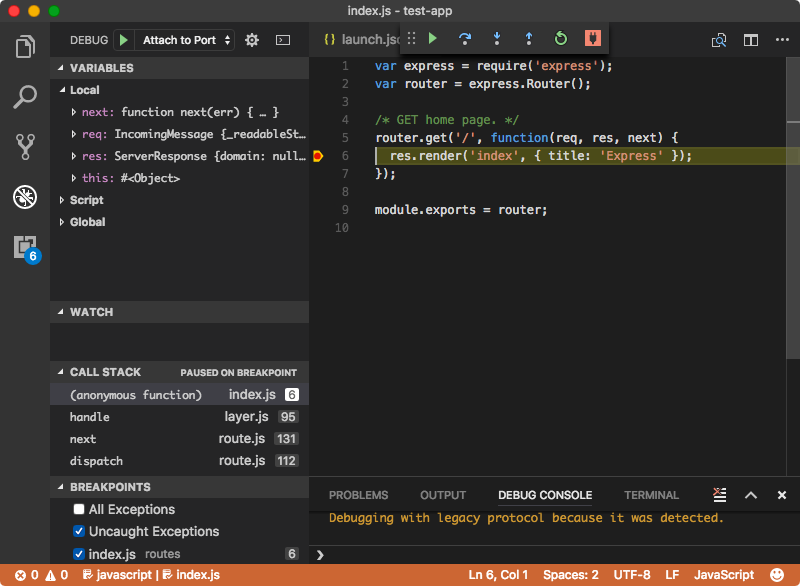Screen dimensions: 800x586
Task: Click the javascript item in the status bar
Action: (117, 575)
